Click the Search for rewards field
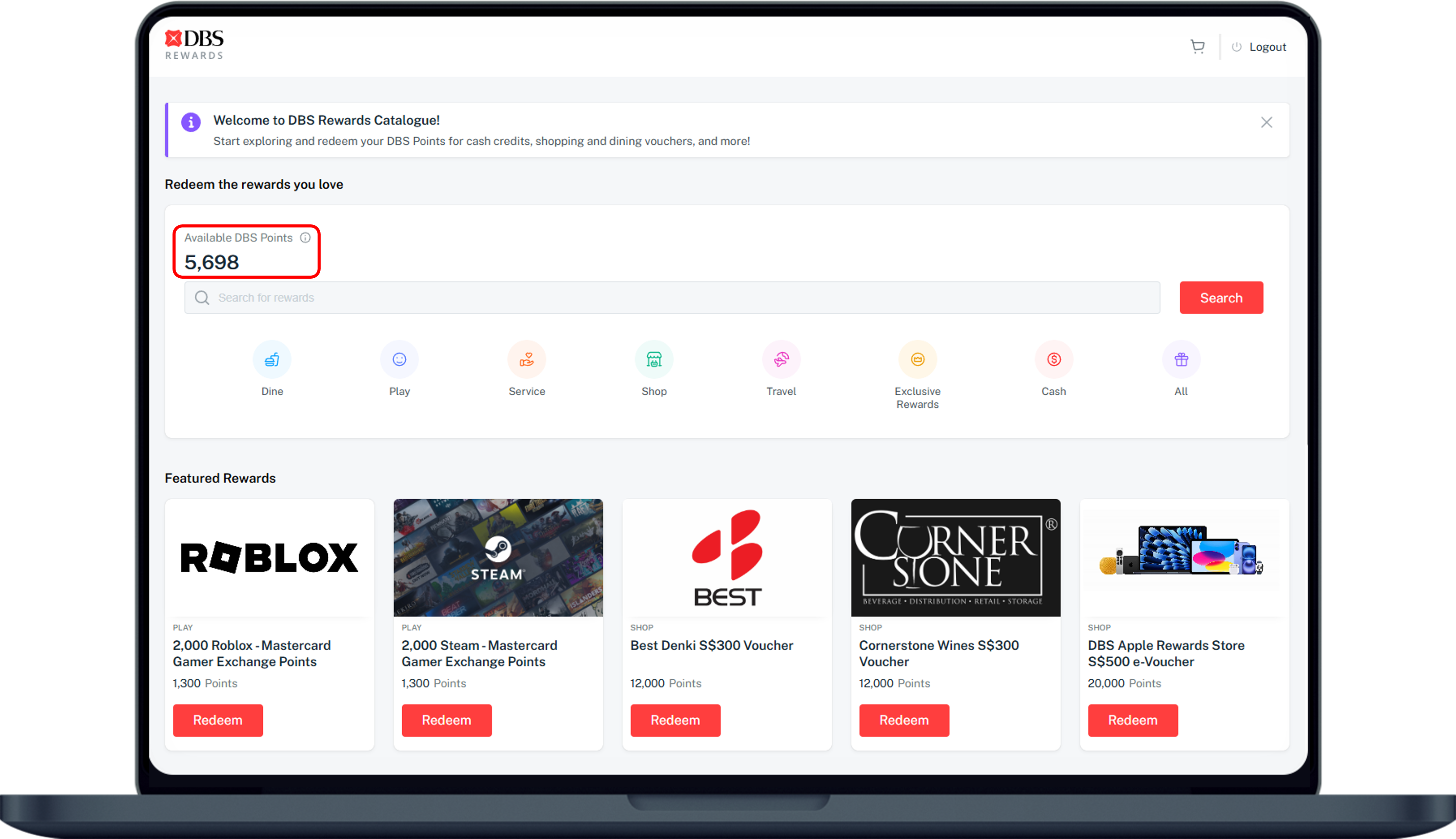 pos(671,298)
